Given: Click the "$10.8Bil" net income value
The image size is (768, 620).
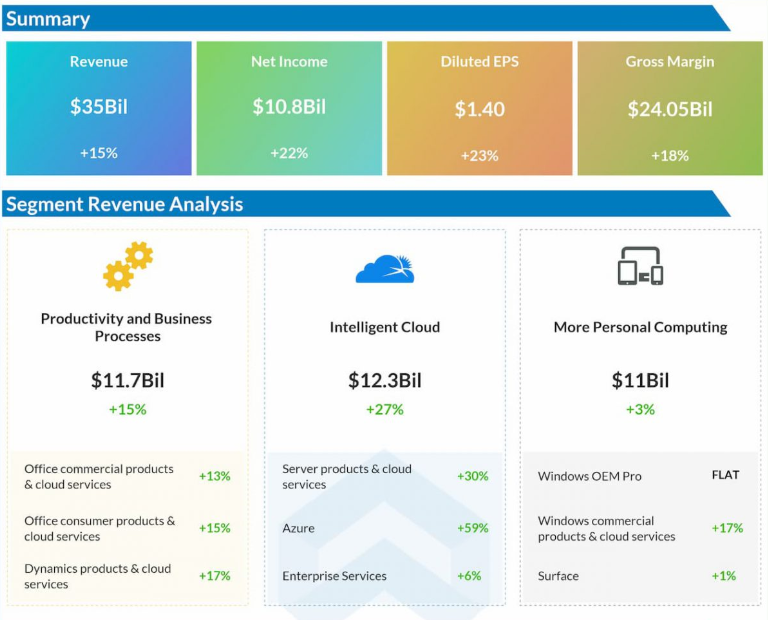Looking at the screenshot, I should tap(289, 106).
